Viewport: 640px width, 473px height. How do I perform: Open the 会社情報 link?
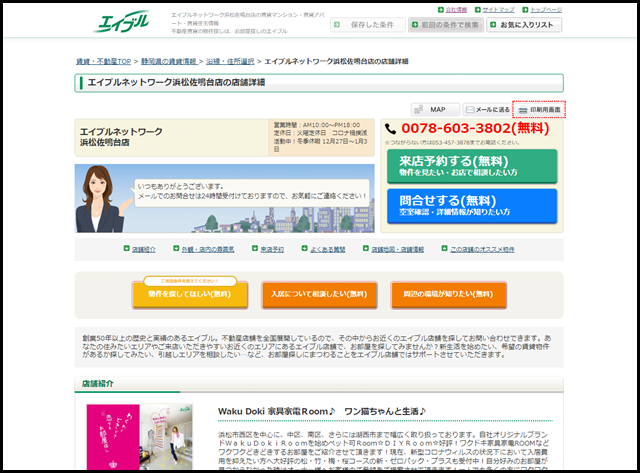[x=456, y=10]
